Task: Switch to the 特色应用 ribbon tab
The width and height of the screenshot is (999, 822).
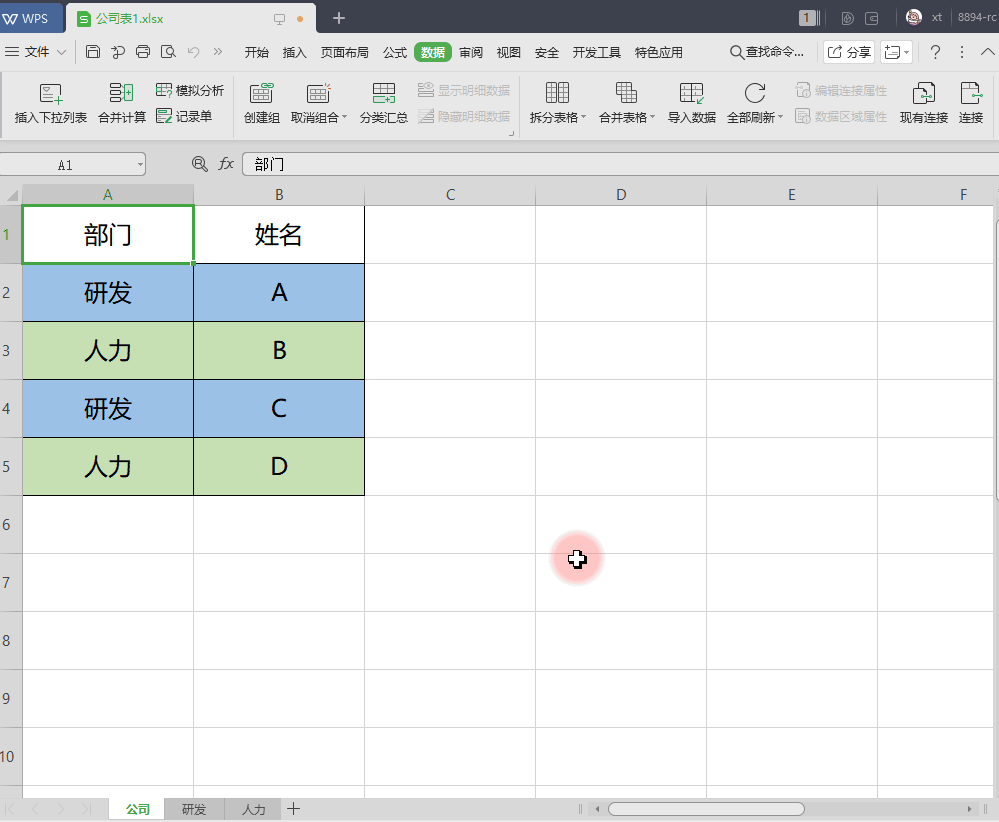Action: point(659,52)
